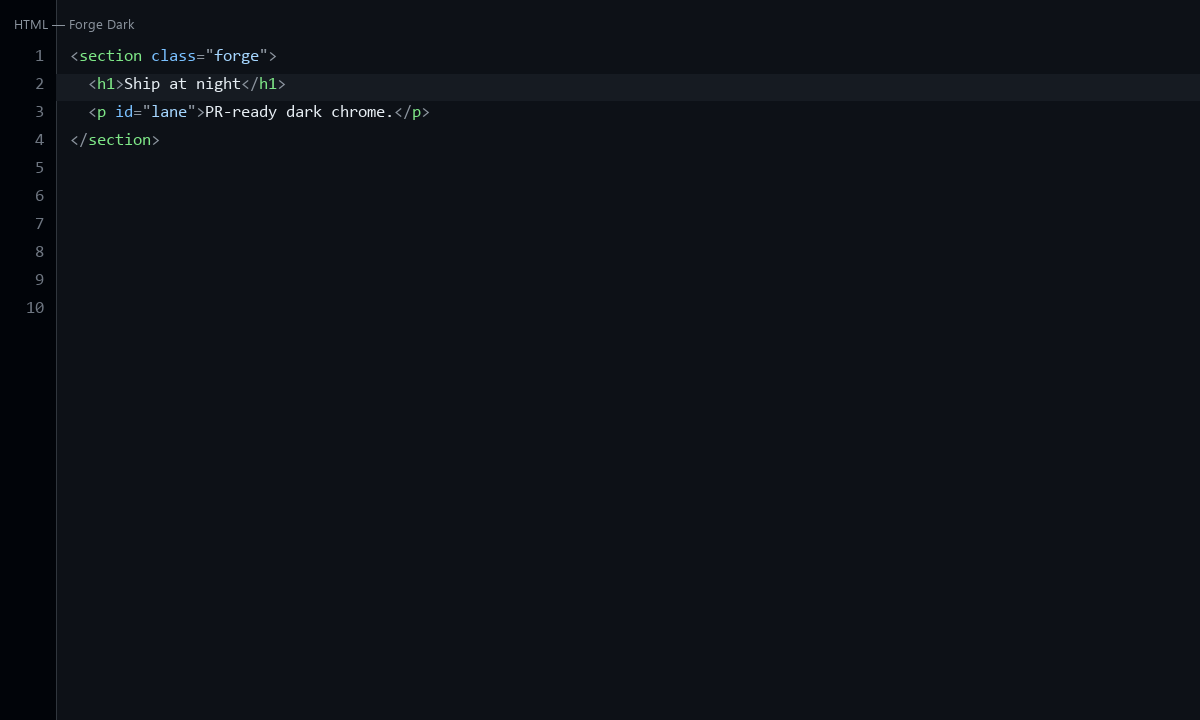Click the opening 'section' tag name
Viewport: 1200px width, 720px height.
111,56
